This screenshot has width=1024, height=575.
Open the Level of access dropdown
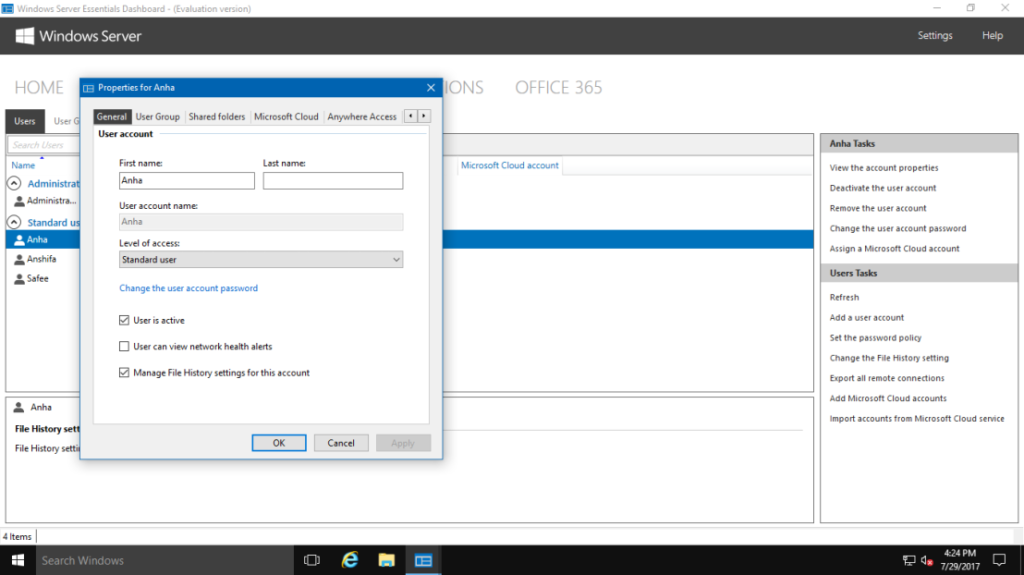261,259
